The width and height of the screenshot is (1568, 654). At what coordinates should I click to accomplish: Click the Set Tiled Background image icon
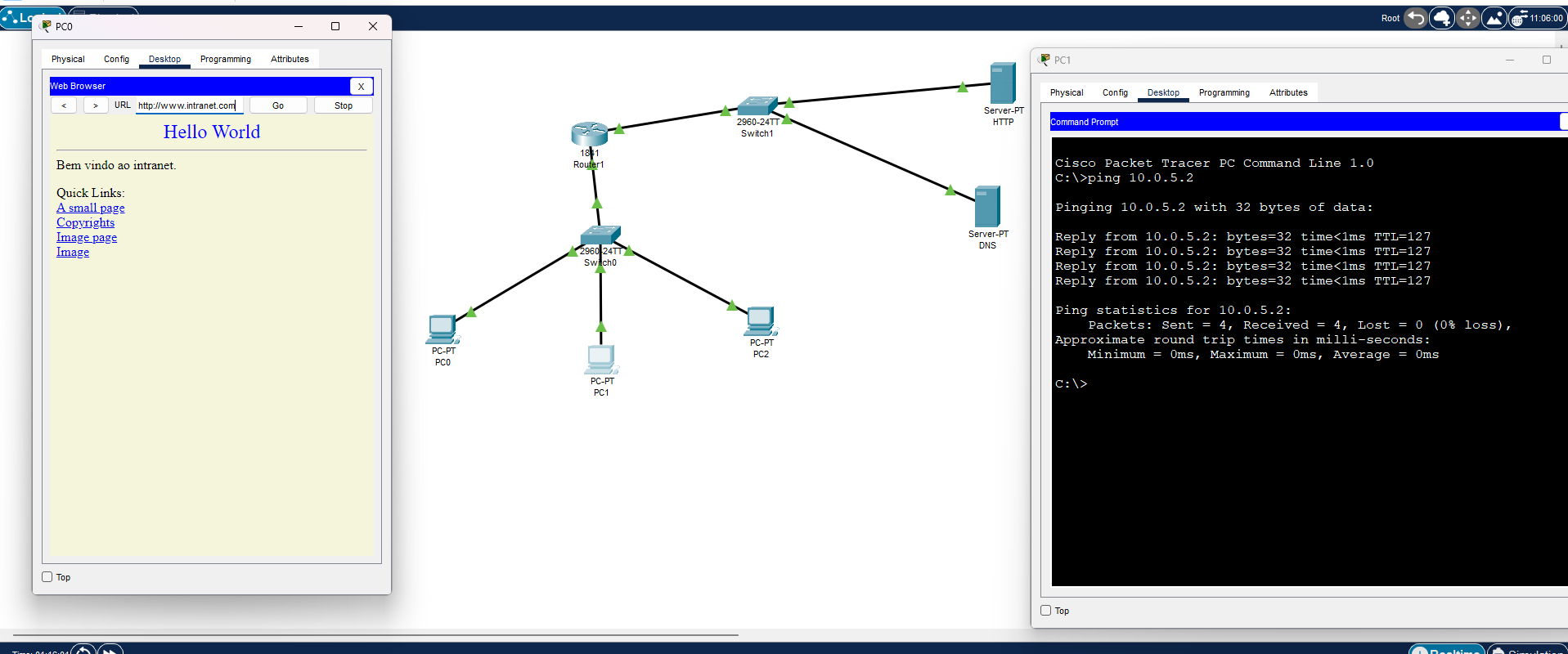coord(1494,18)
